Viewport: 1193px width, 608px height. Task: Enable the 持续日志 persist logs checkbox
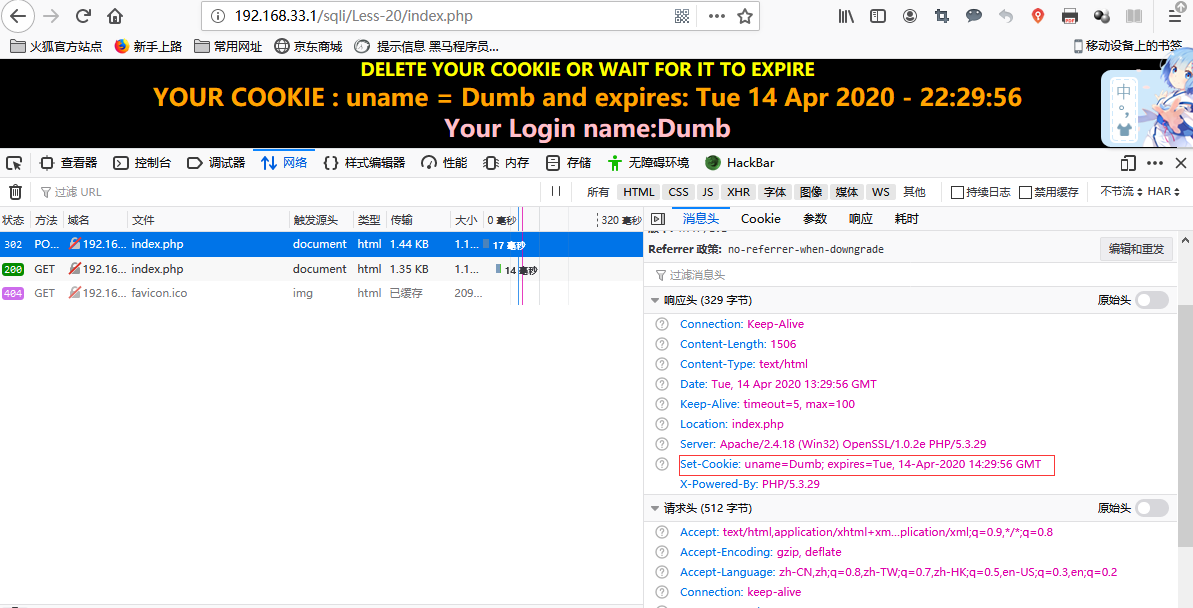pos(957,191)
